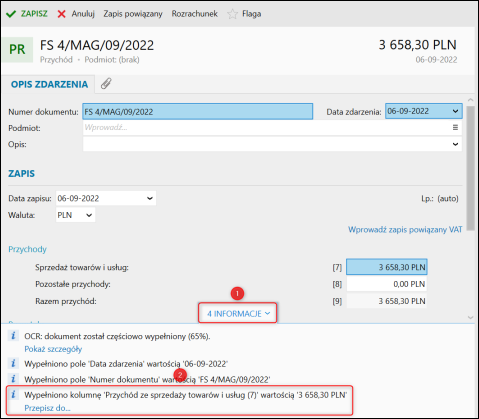Click the red X Anuluj icon

[61, 14]
